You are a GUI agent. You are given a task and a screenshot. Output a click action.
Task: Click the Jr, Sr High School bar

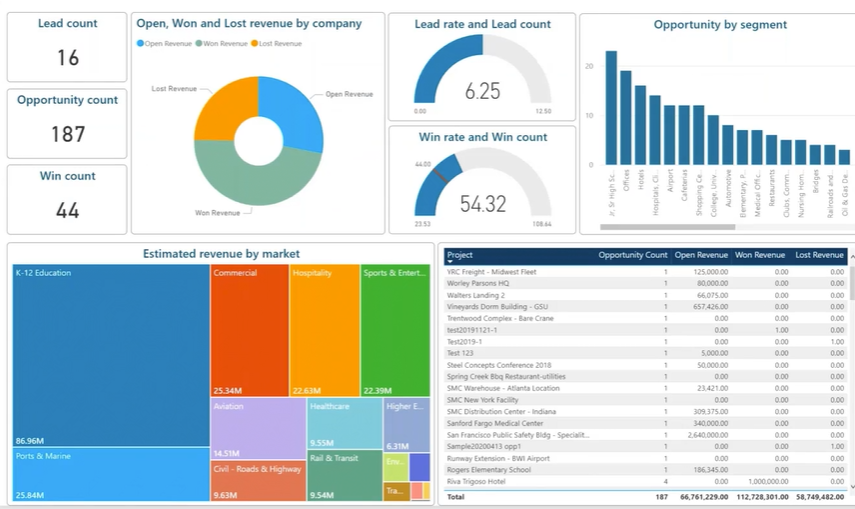point(610,108)
